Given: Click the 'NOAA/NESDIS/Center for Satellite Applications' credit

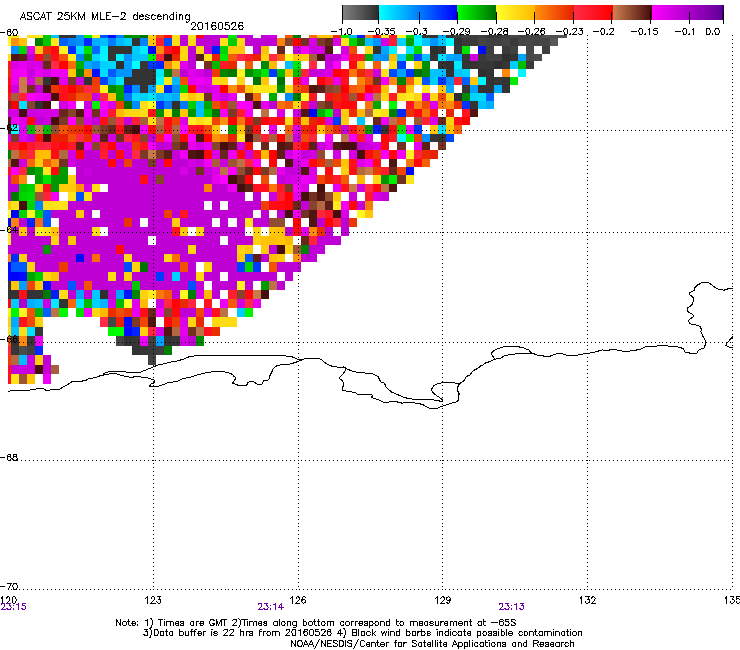Looking at the screenshot, I should (x=432, y=643).
